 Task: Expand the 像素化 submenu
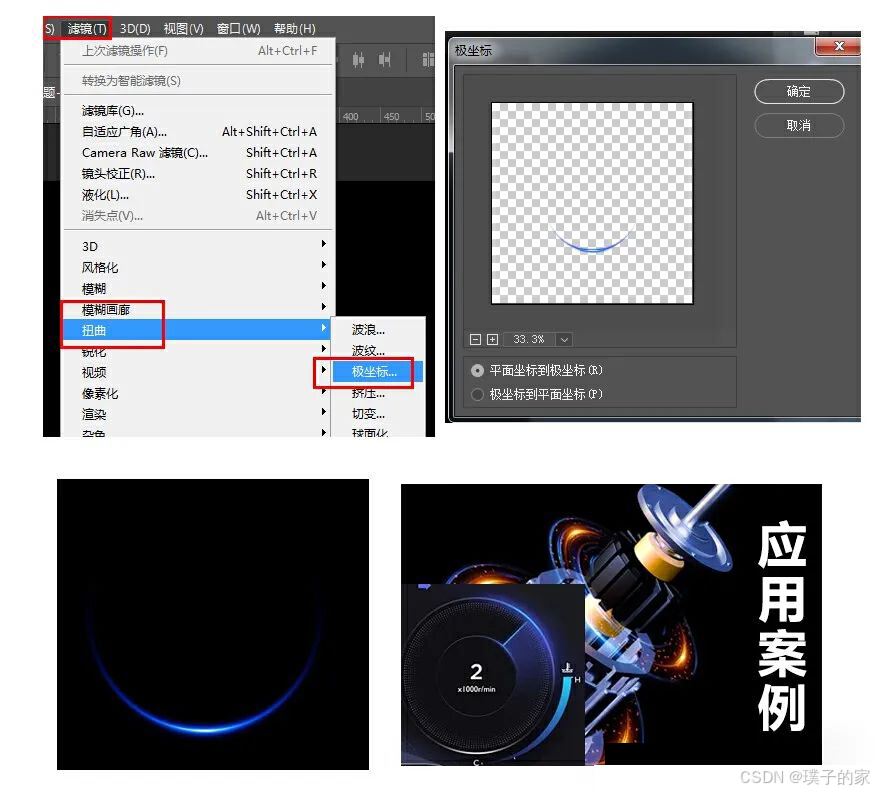198,393
